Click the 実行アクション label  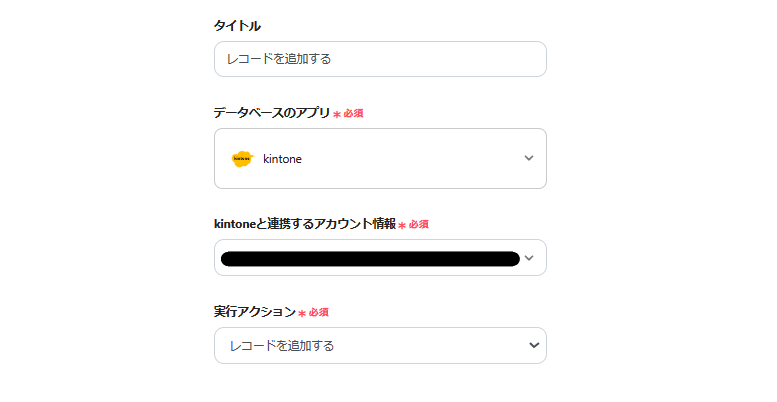[254, 312]
